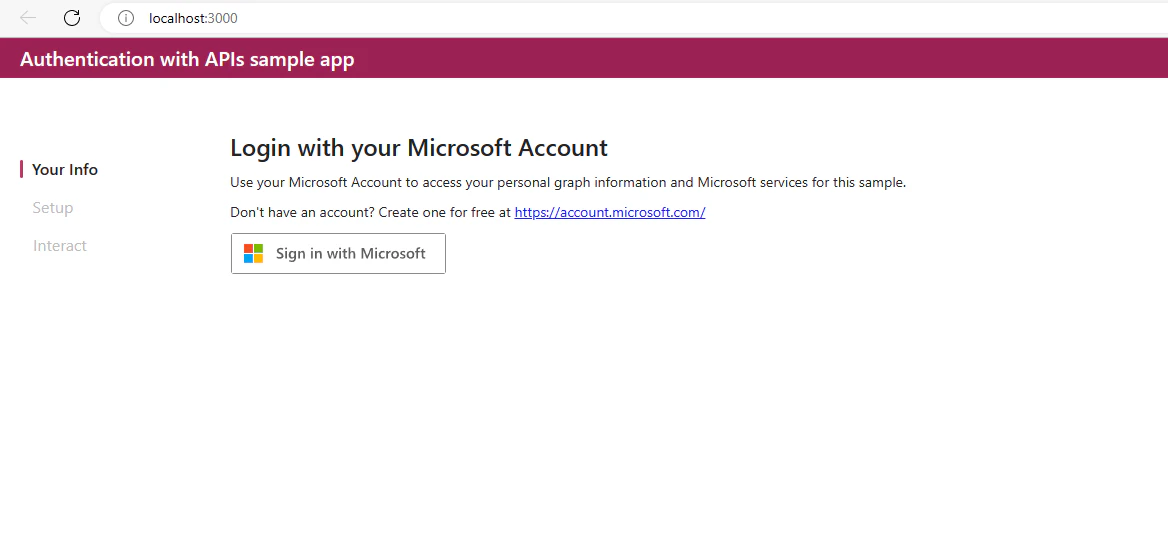The width and height of the screenshot is (1168, 560).
Task: View site information via the info icon
Action: coord(126,18)
